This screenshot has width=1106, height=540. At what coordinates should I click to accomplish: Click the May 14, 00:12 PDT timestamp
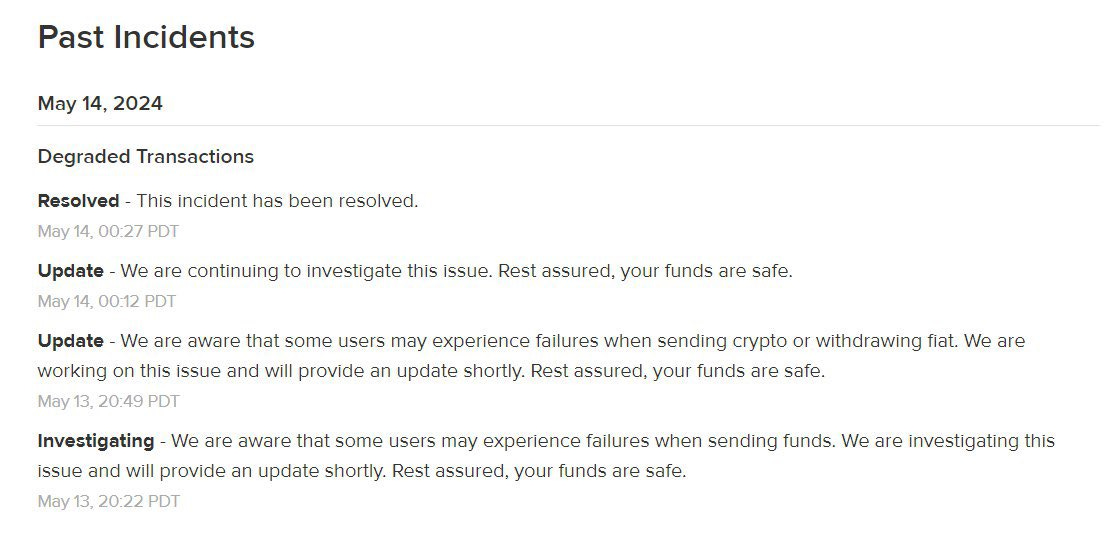tap(107, 302)
